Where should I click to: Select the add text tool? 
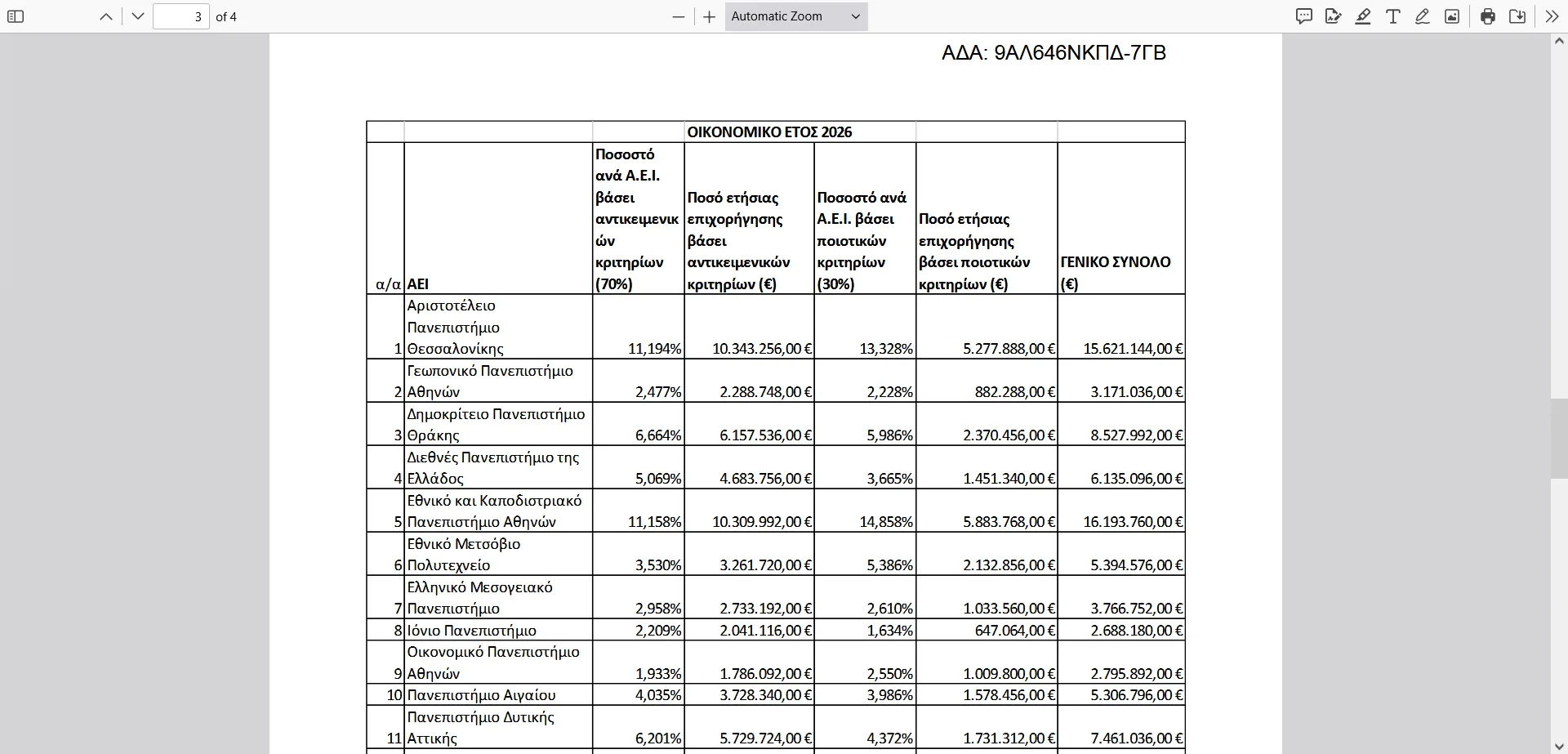pos(1393,16)
